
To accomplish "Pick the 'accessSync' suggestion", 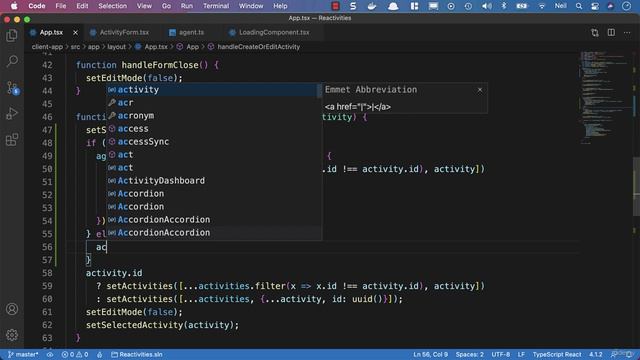I will point(212,142).
